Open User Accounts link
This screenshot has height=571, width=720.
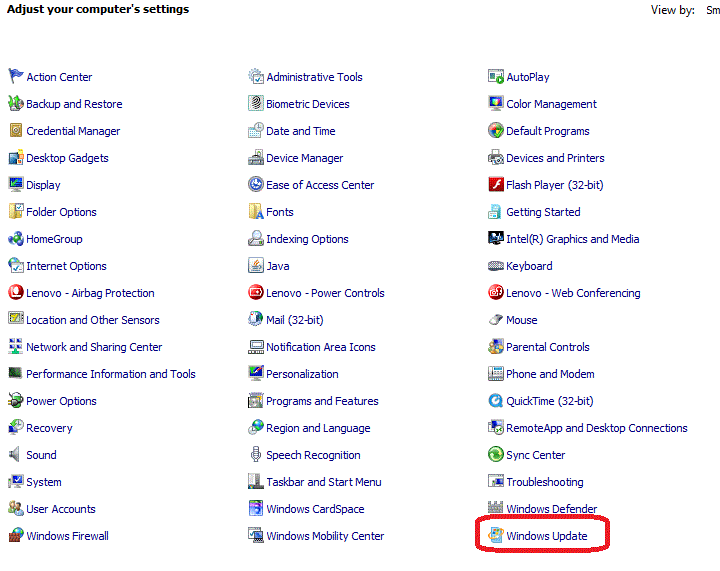coord(61,509)
